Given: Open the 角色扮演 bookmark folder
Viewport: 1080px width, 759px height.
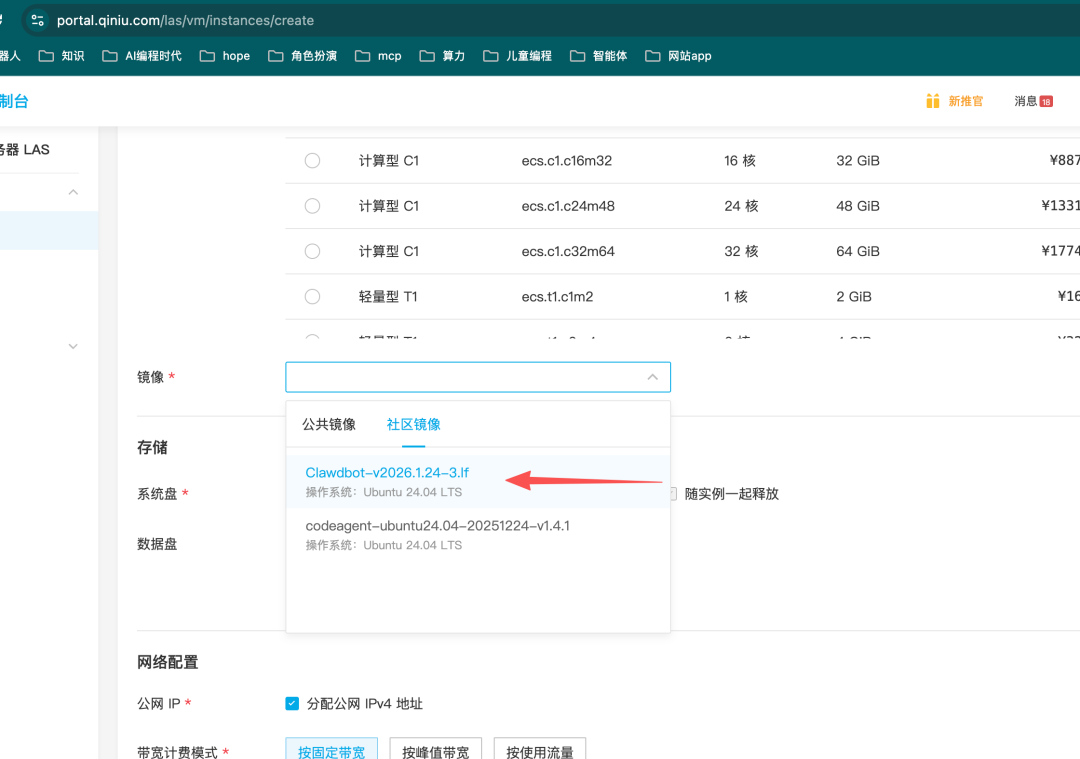Looking at the screenshot, I should pos(302,56).
